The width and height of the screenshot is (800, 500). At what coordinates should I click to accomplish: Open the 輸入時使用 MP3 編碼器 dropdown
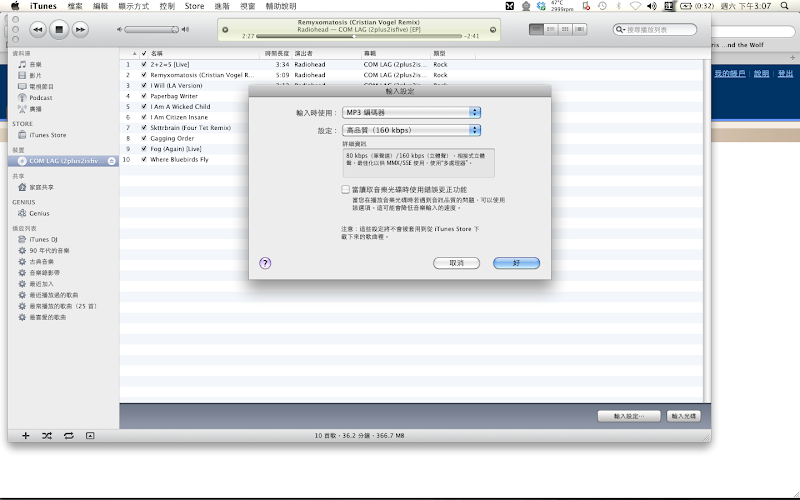pyautogui.click(x=411, y=112)
